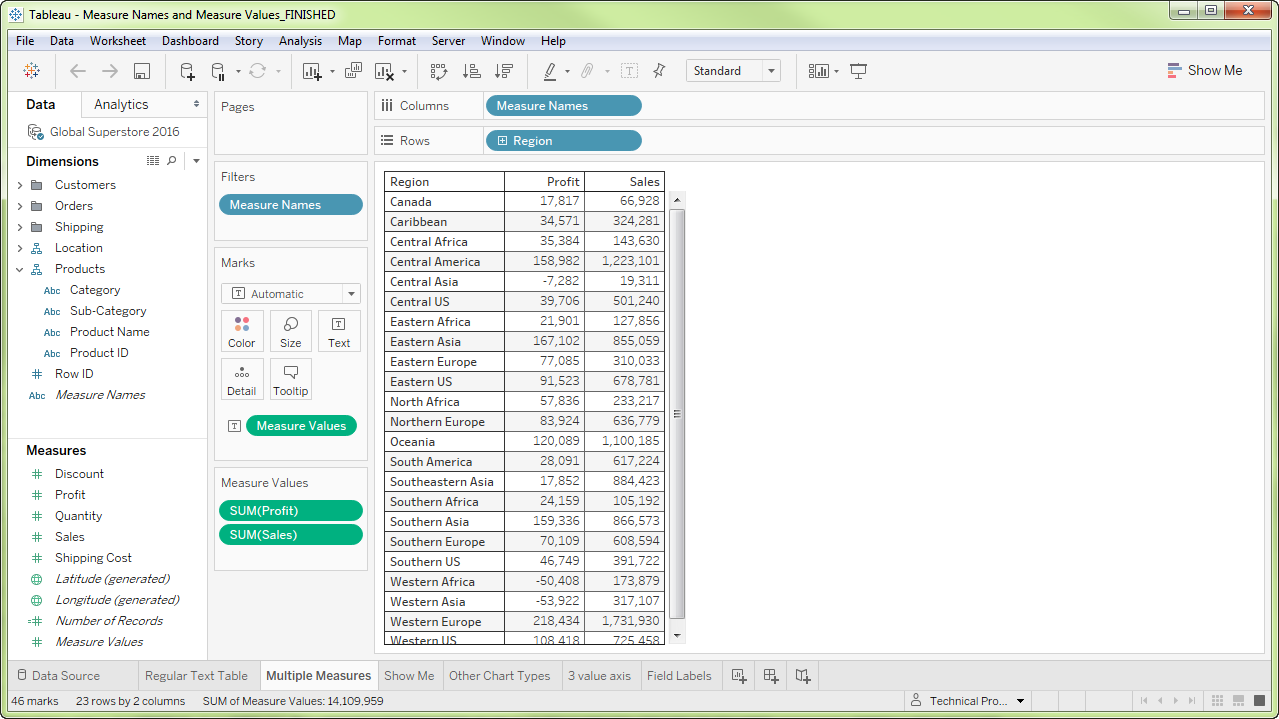The image size is (1279, 719).
Task: Click the Add New Data Source icon
Action: 187,71
